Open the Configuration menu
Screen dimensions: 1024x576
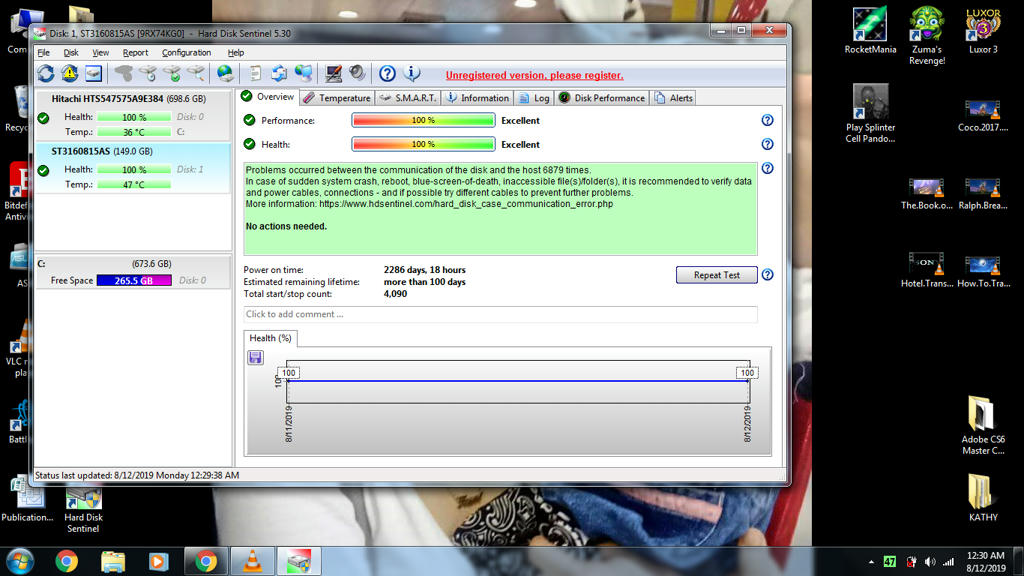(x=186, y=52)
